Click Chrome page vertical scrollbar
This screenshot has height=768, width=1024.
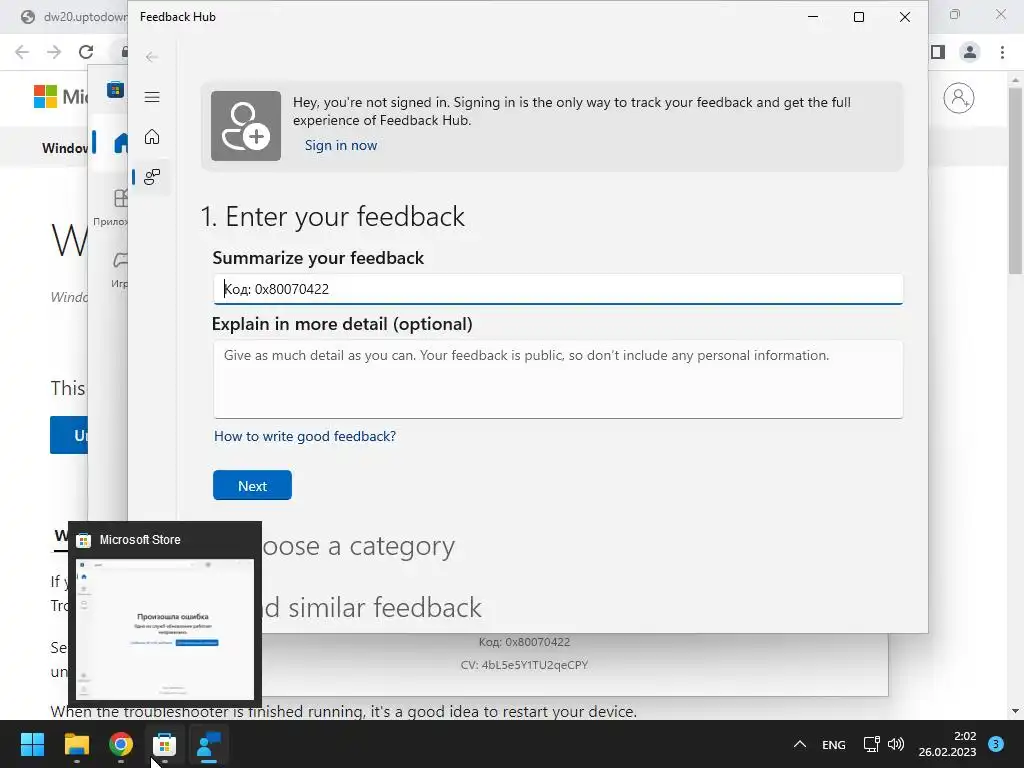pos(1015,181)
